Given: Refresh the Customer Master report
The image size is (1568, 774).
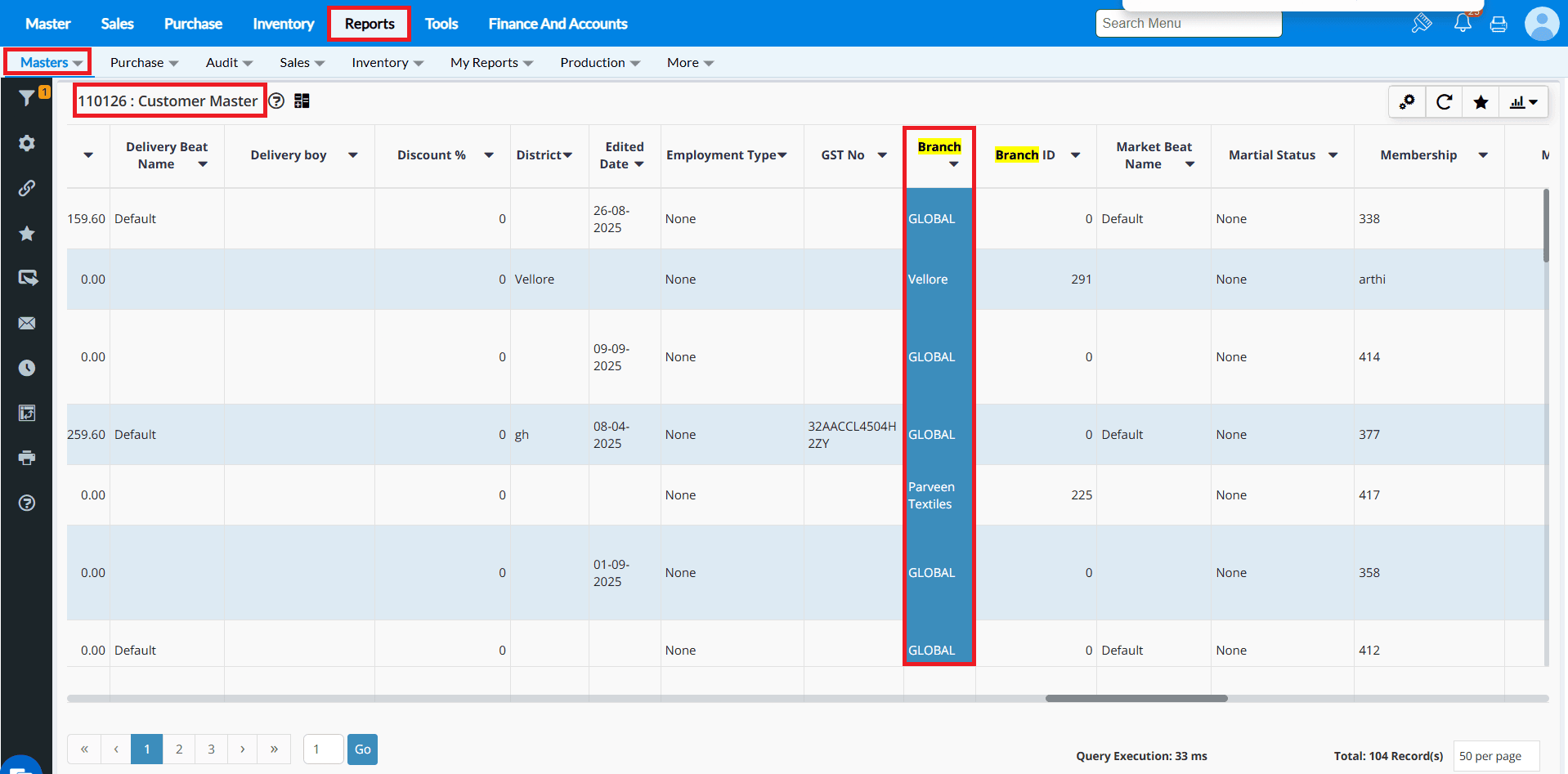Looking at the screenshot, I should 1444,102.
